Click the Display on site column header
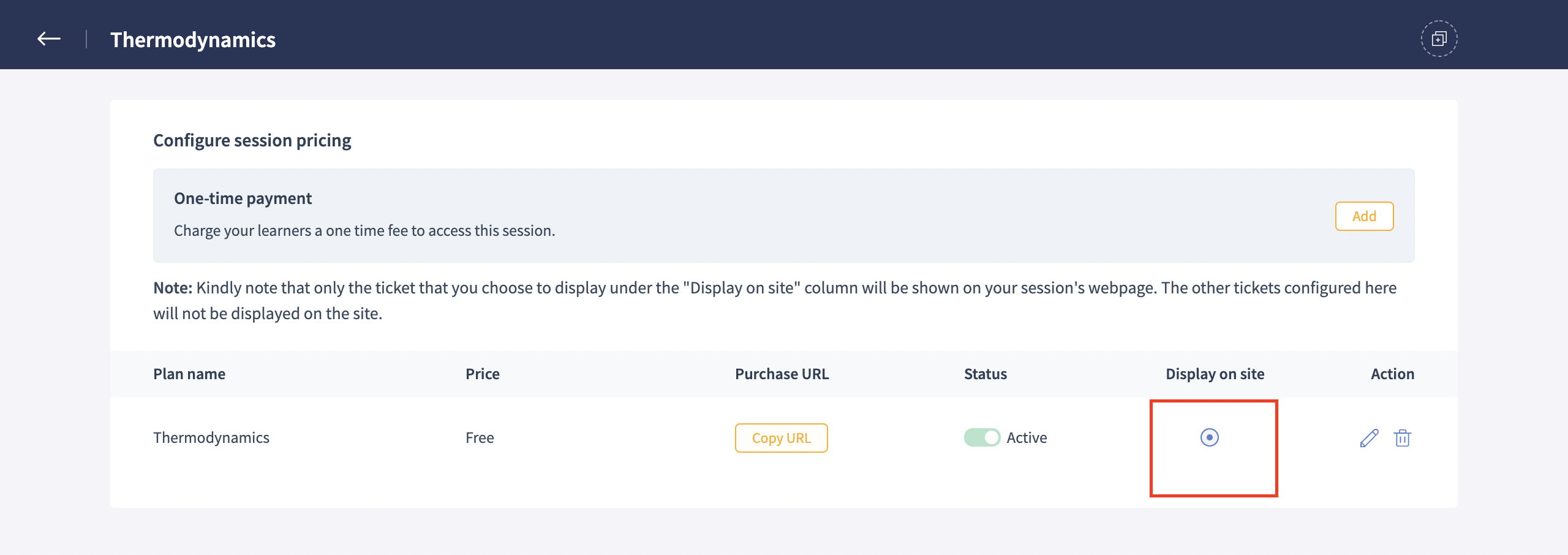Screen dimensions: 1568x555 (x=1215, y=374)
